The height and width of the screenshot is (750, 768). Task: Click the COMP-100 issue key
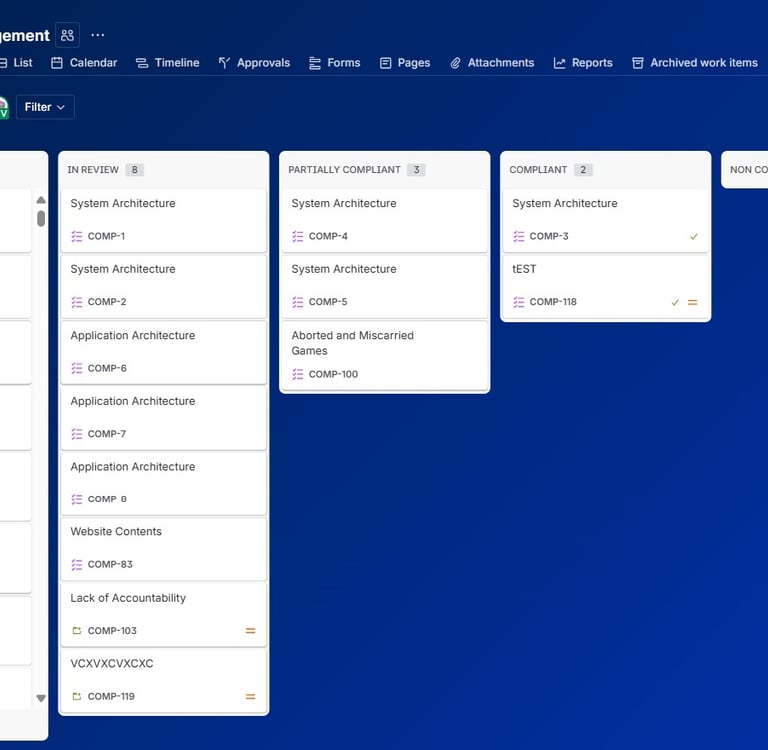(x=333, y=374)
